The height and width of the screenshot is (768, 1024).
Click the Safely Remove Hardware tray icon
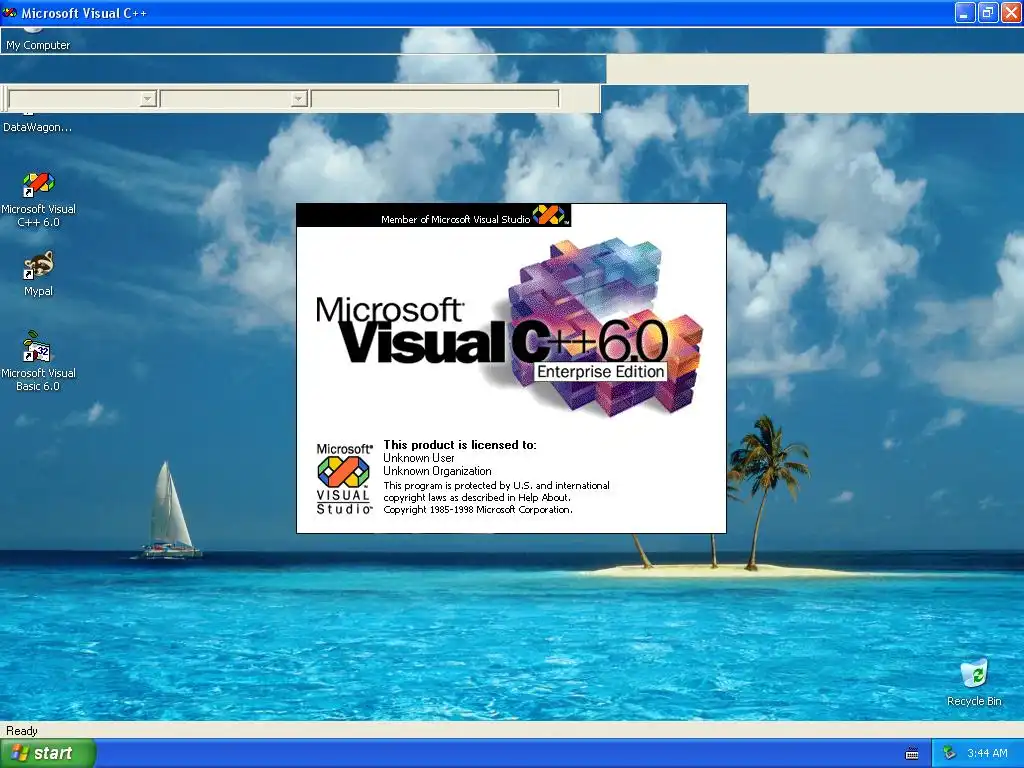pos(950,753)
